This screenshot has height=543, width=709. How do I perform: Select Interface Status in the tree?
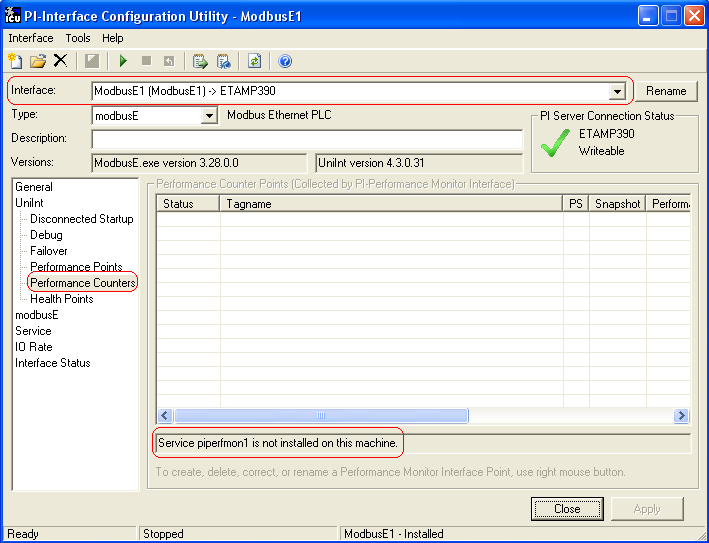click(52, 363)
